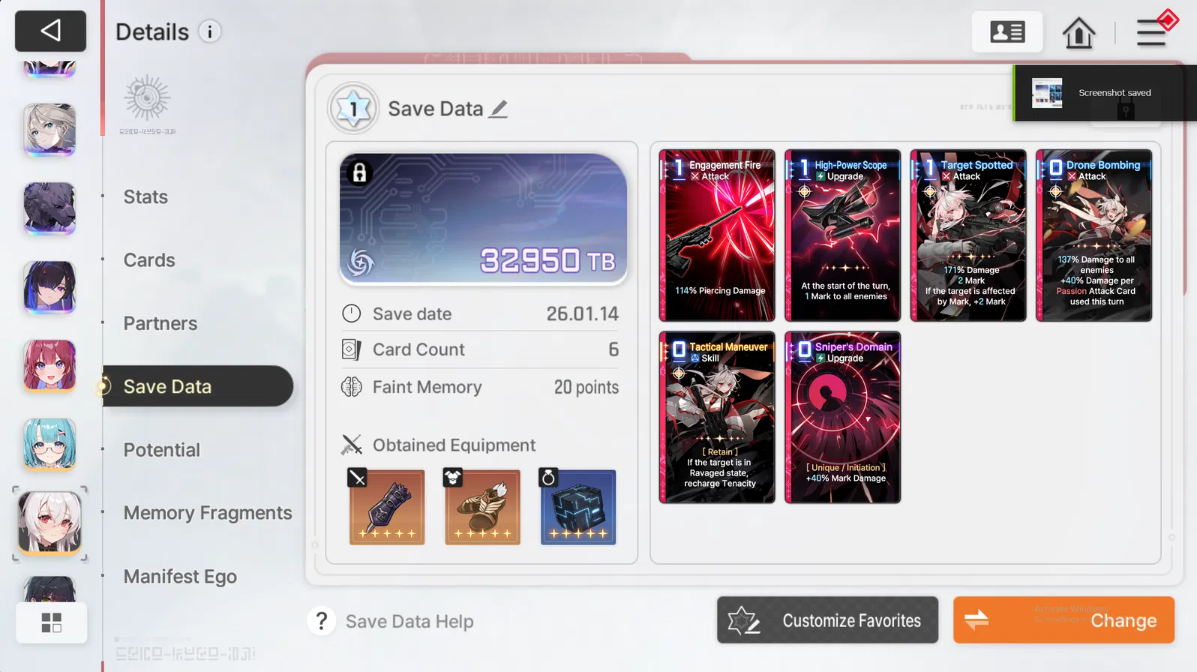This screenshot has height=672, width=1197.
Task: Open the hamburger menu
Action: click(x=1151, y=33)
